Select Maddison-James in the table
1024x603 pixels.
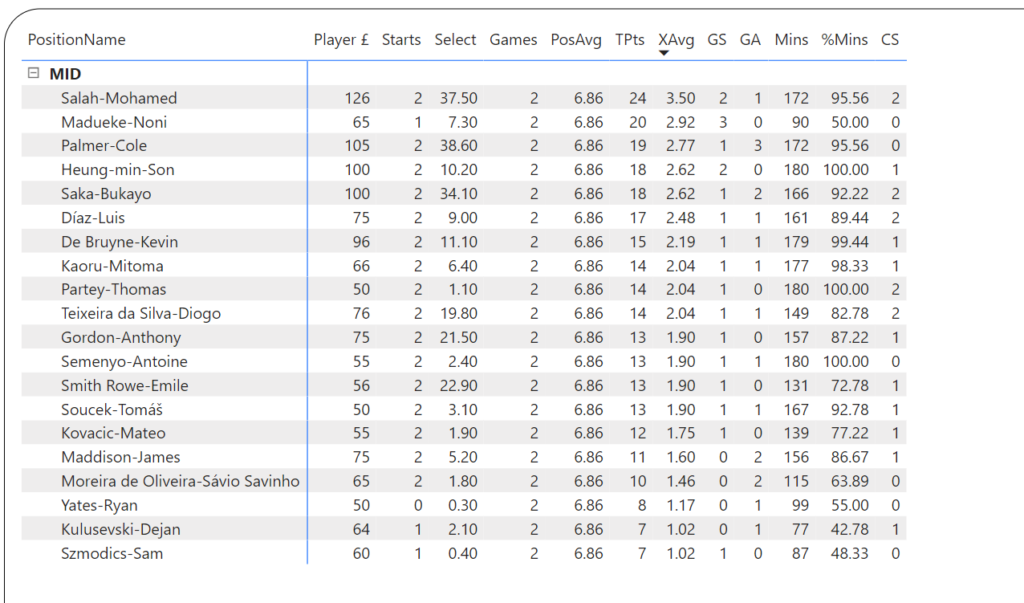tap(121, 457)
